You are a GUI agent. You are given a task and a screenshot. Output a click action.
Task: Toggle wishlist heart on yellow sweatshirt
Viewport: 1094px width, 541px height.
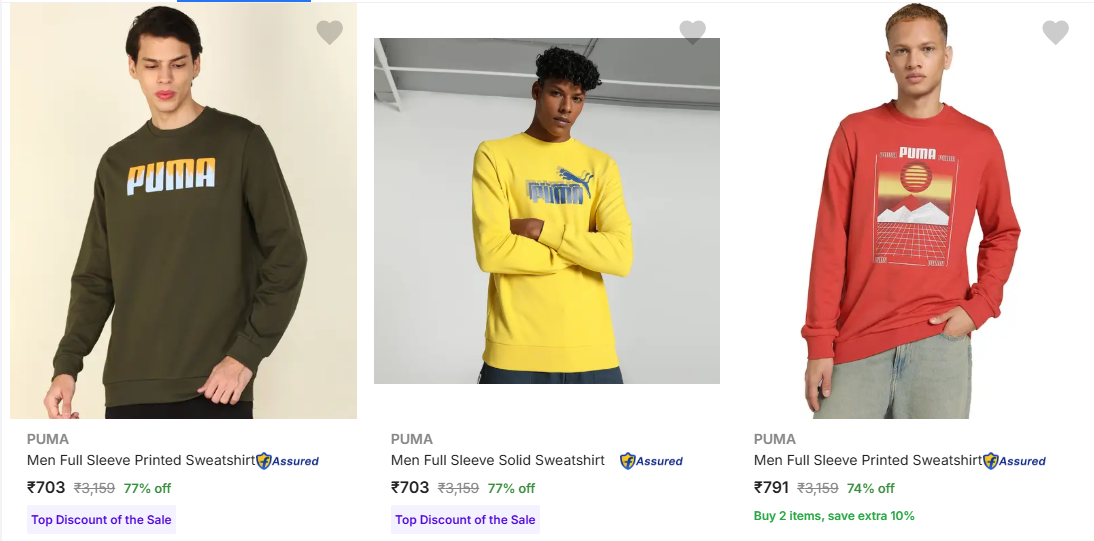click(x=692, y=33)
